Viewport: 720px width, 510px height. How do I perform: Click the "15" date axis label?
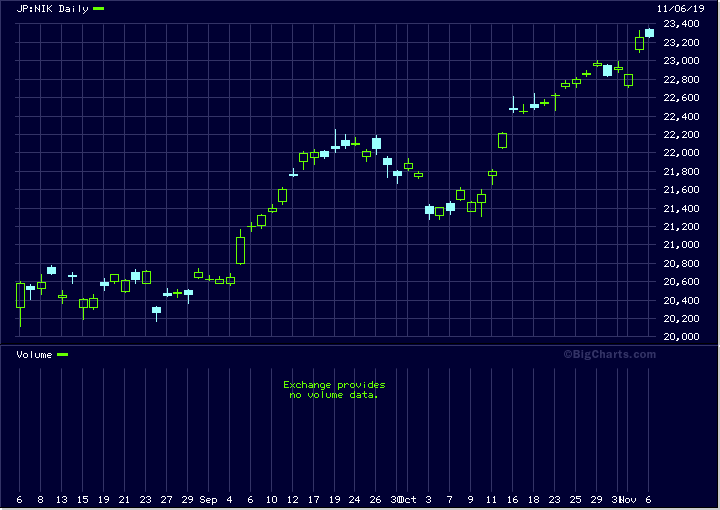83,499
